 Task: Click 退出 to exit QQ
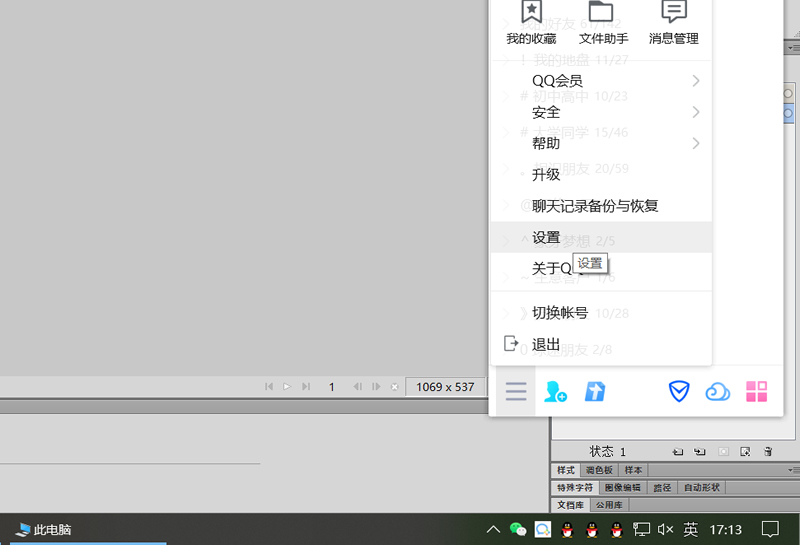(x=601, y=344)
